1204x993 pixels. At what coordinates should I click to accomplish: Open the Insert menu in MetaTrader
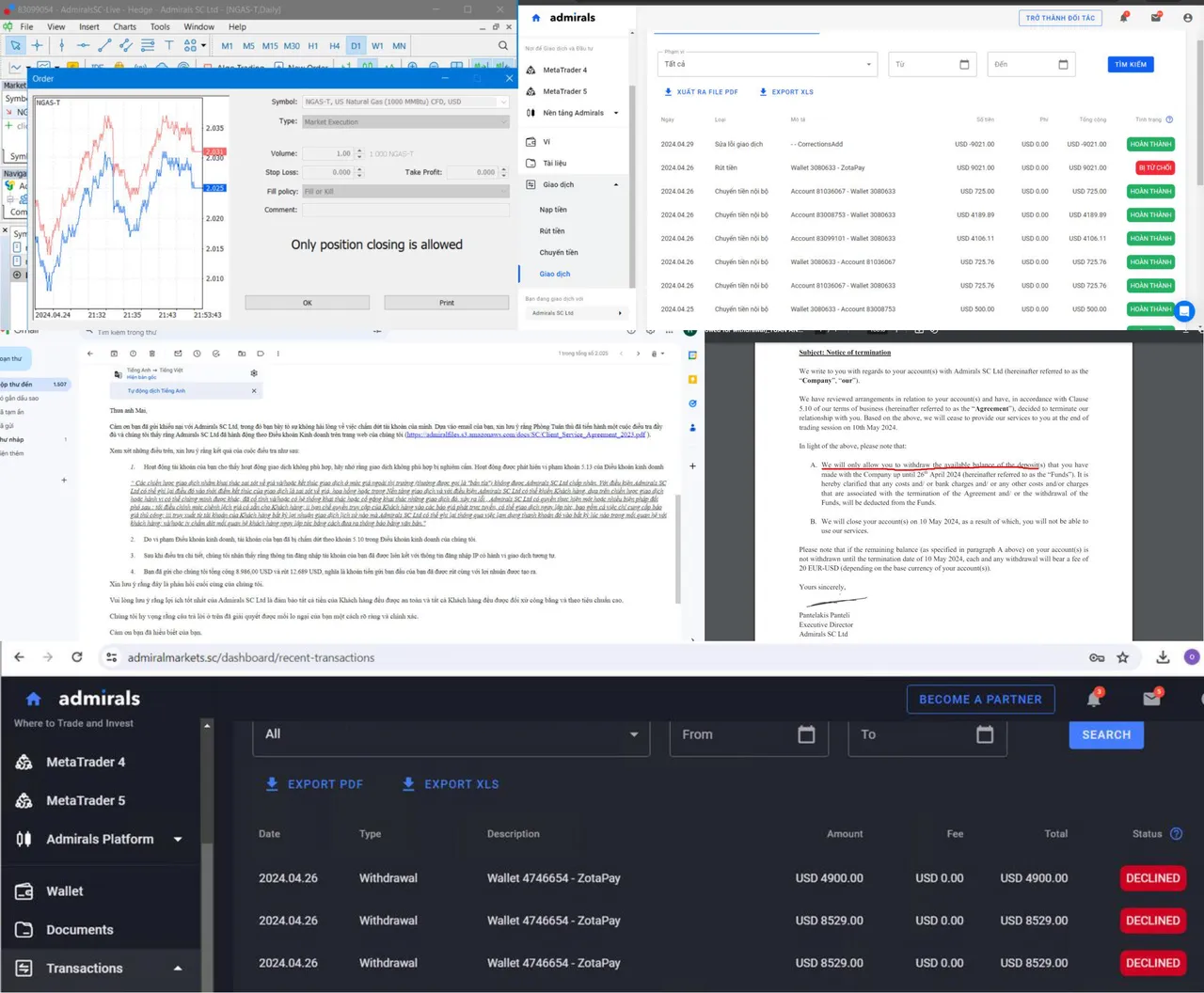(x=89, y=26)
